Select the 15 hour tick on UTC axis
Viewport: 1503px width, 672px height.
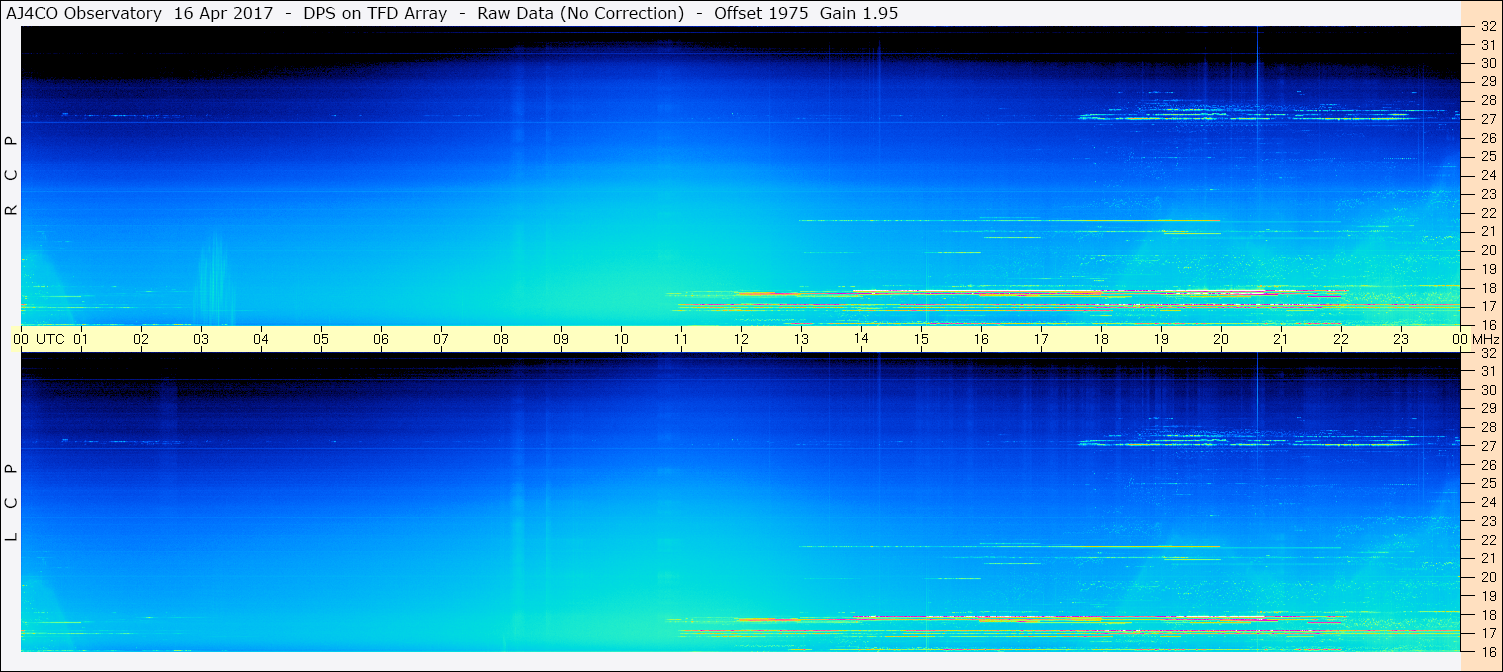point(921,339)
